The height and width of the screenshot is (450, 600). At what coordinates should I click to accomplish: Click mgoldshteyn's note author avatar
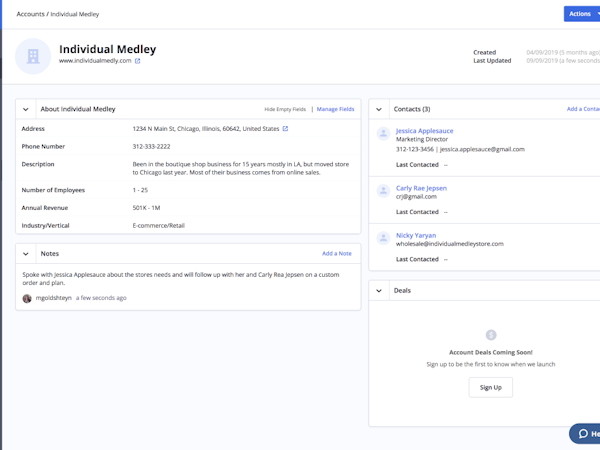27,298
